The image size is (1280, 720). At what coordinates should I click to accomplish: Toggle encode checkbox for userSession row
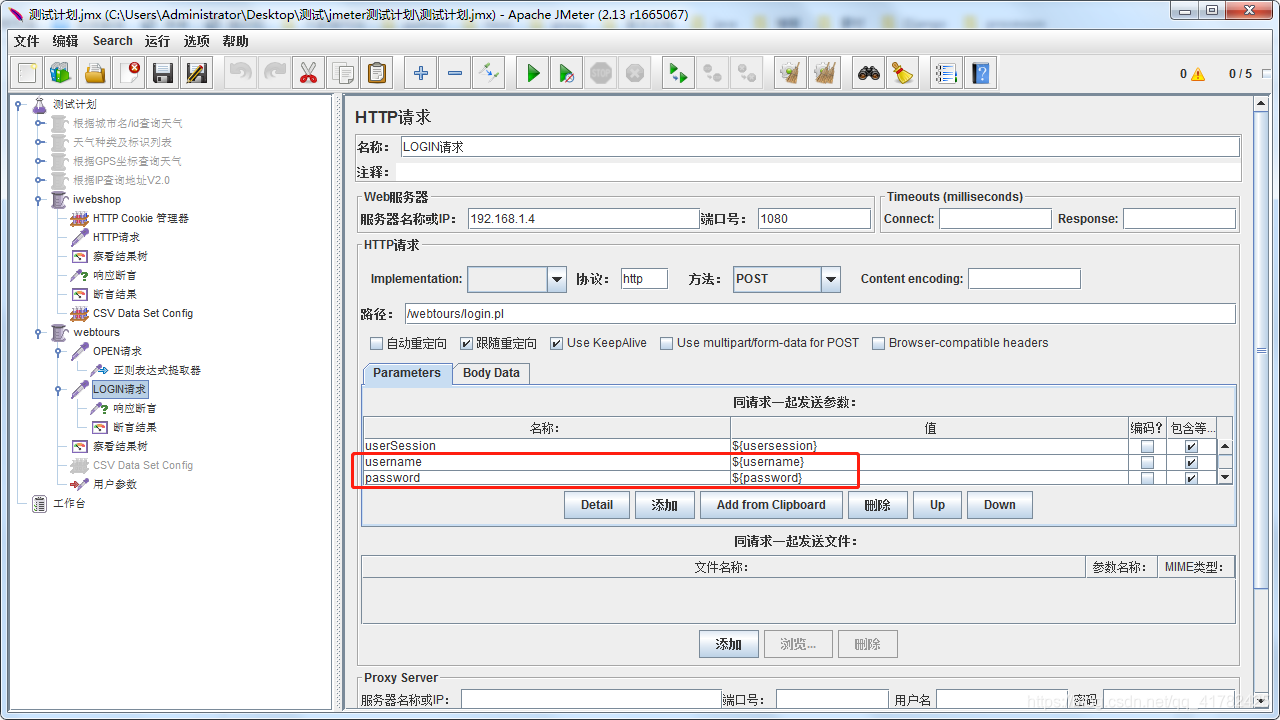pyautogui.click(x=1147, y=447)
